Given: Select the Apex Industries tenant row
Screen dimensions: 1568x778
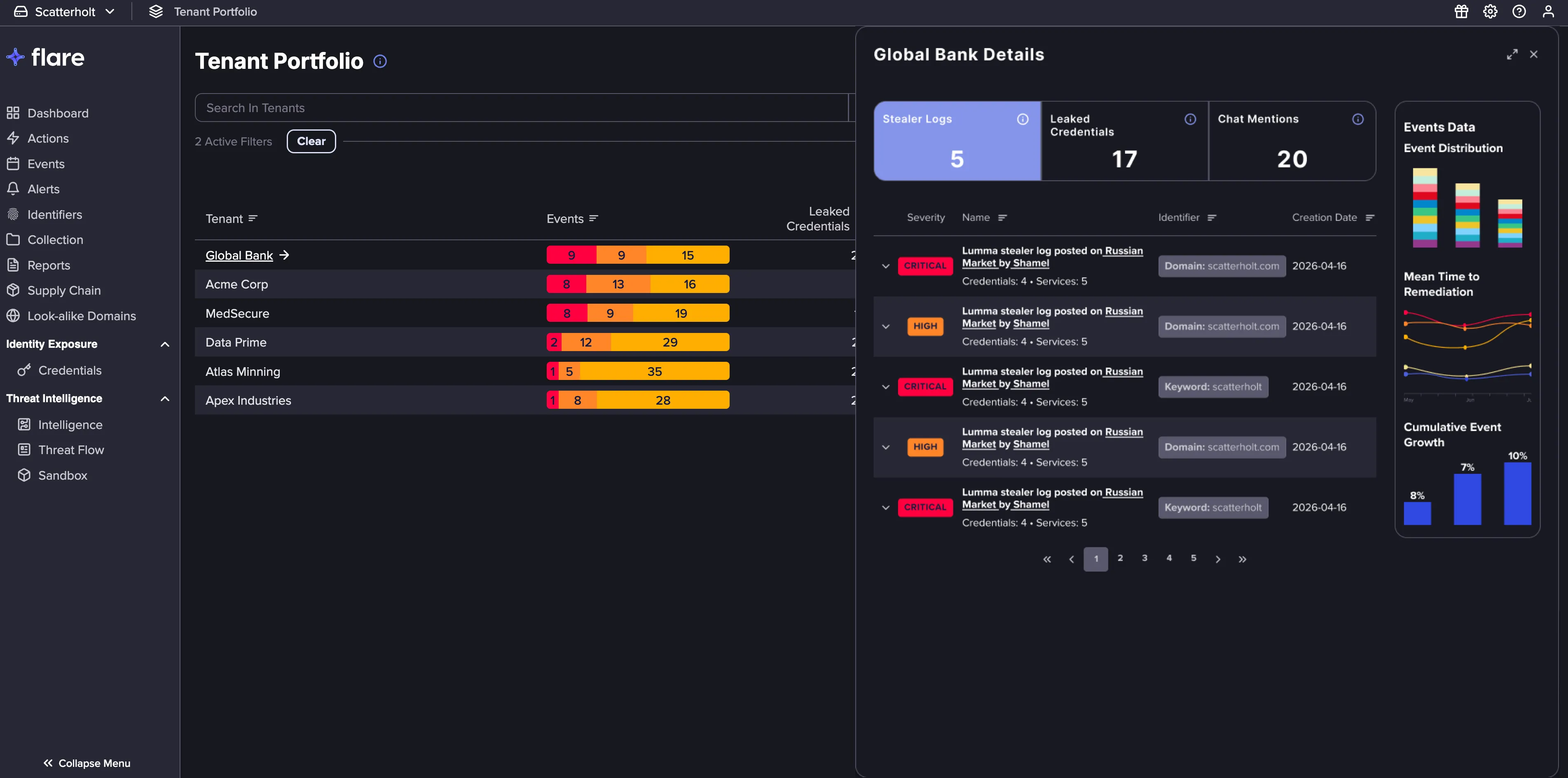Looking at the screenshot, I should pyautogui.click(x=525, y=400).
